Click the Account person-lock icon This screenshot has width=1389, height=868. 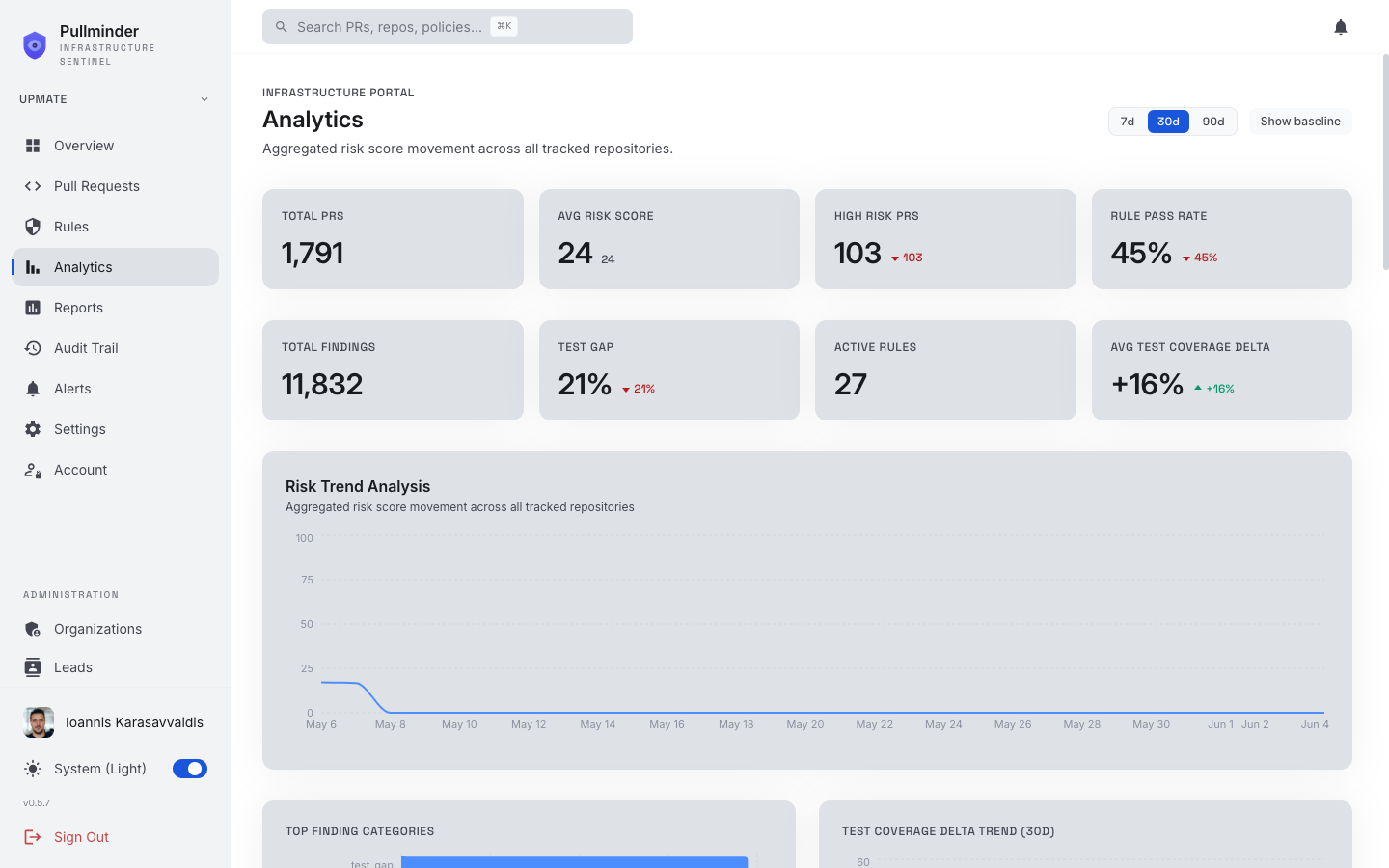(33, 470)
